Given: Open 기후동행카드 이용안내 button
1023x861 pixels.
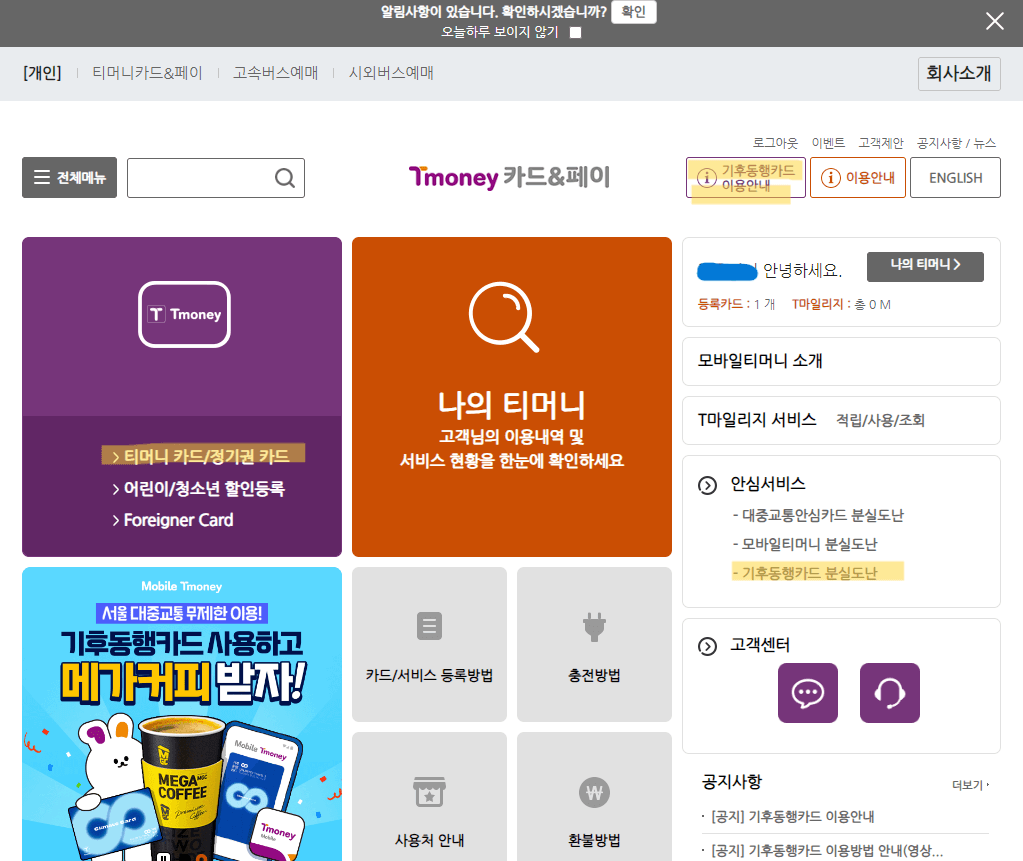Looking at the screenshot, I should (746, 177).
